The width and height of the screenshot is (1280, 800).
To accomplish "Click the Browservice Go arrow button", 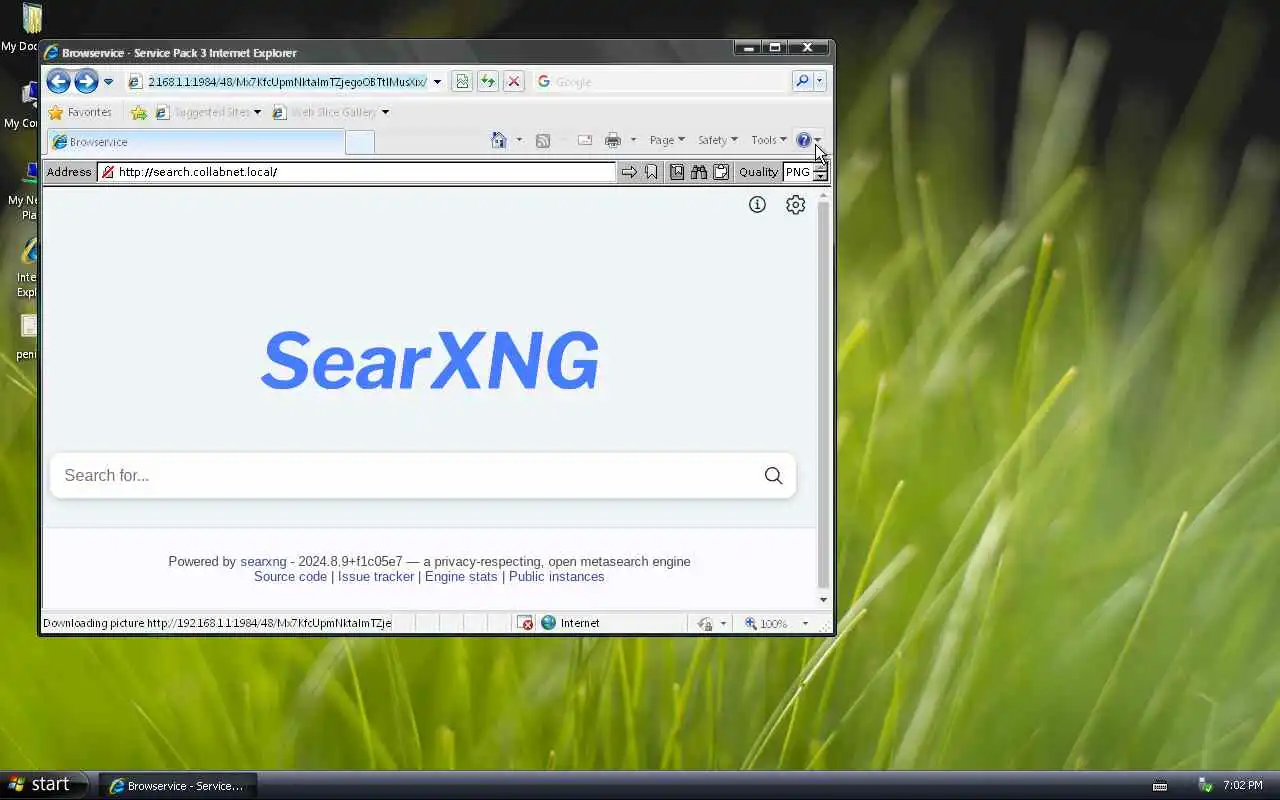I will point(629,172).
